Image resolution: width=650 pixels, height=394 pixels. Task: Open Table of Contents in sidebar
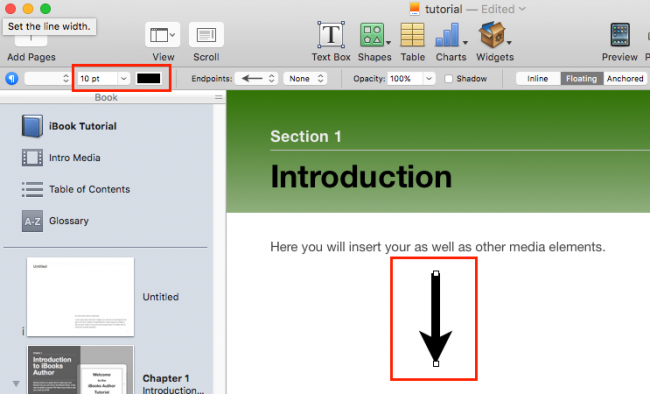pos(90,189)
